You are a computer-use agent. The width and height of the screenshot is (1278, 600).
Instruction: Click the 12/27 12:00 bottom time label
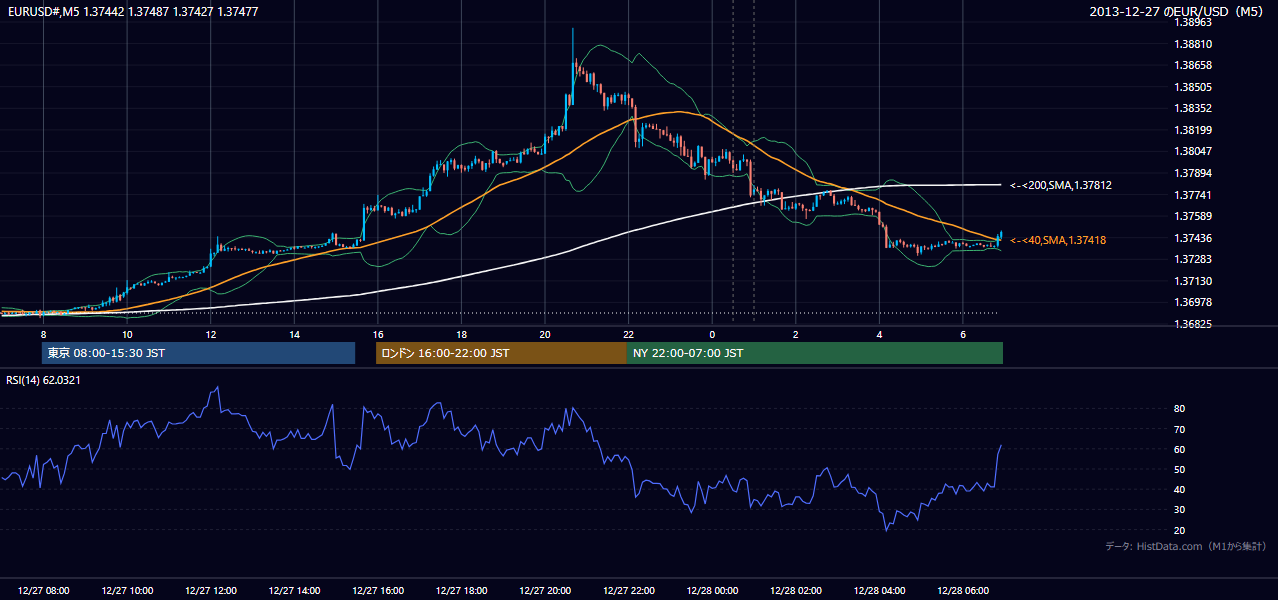(211, 591)
